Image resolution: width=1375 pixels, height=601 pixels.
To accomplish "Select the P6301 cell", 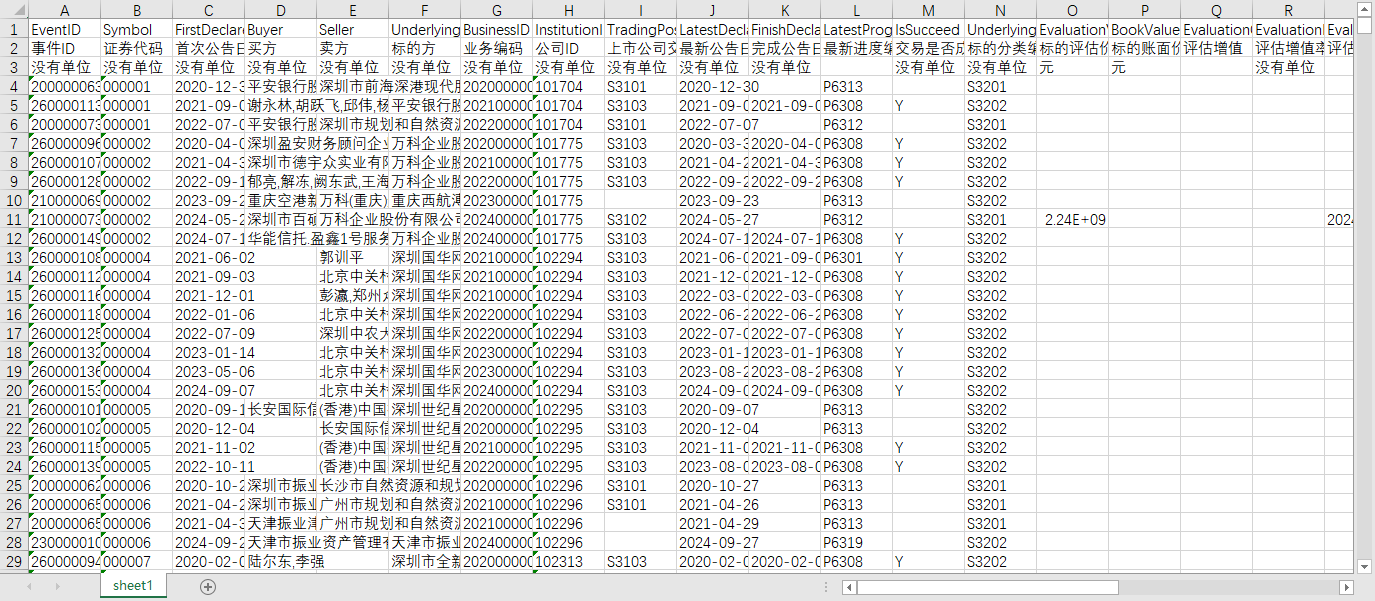I will point(856,257).
